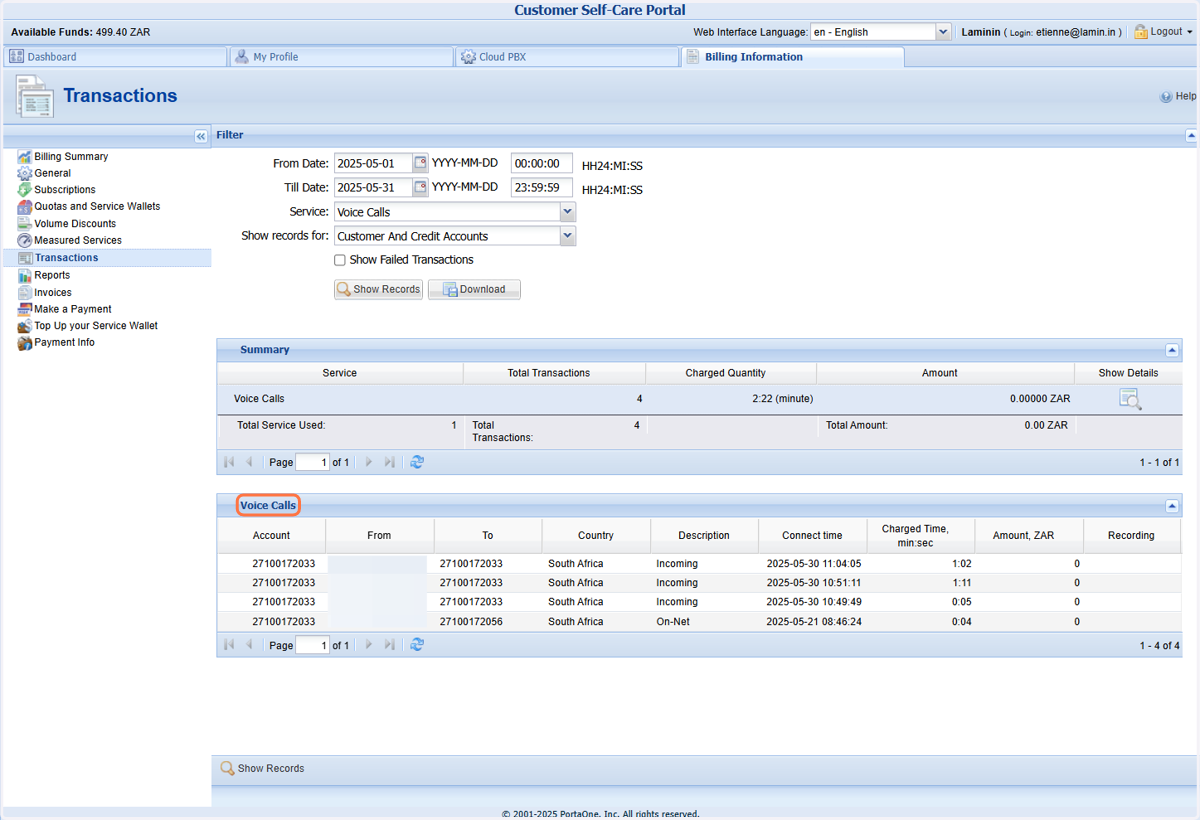
Task: Refresh the Voice Calls grid
Action: pyautogui.click(x=417, y=645)
